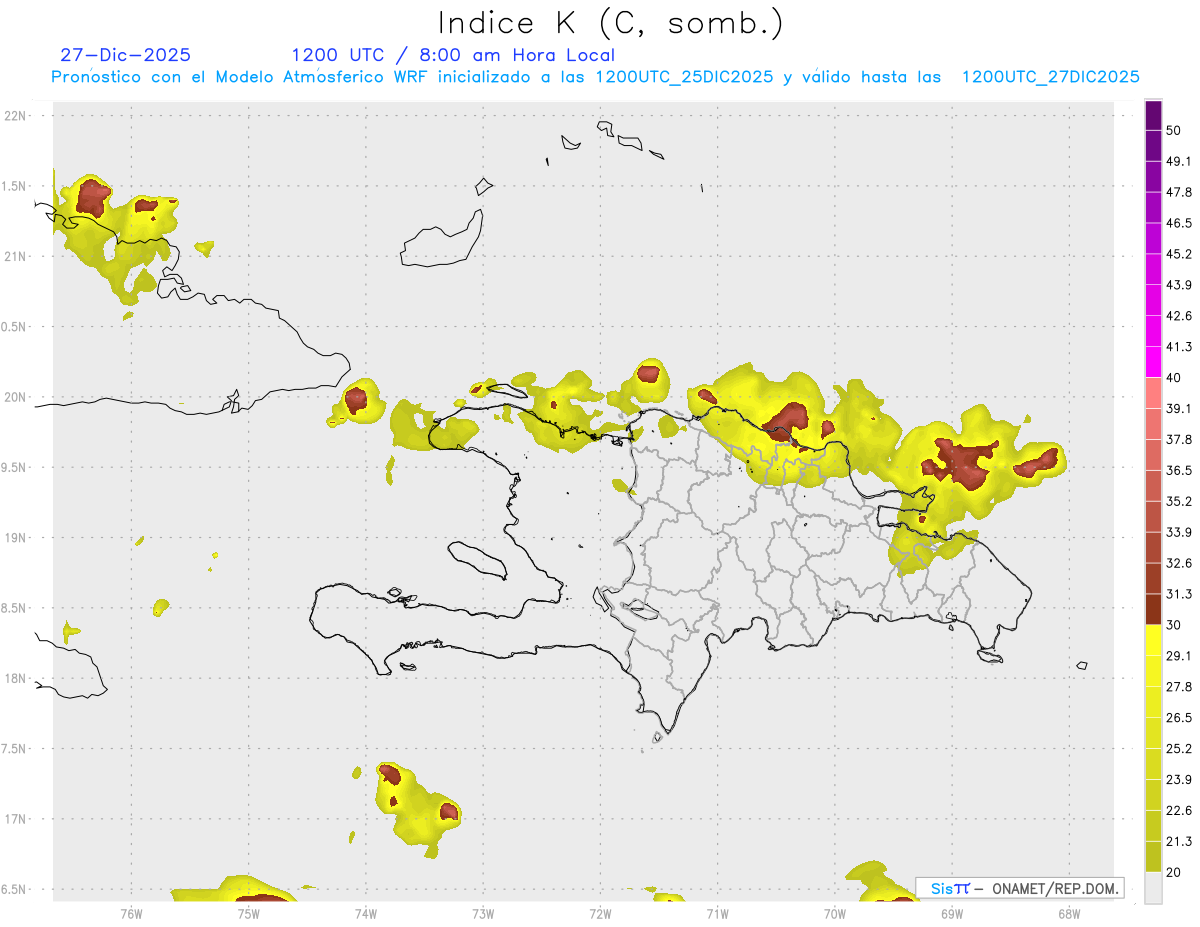Click the "22N" latitude label
The width and height of the screenshot is (1200, 927).
[15, 115]
